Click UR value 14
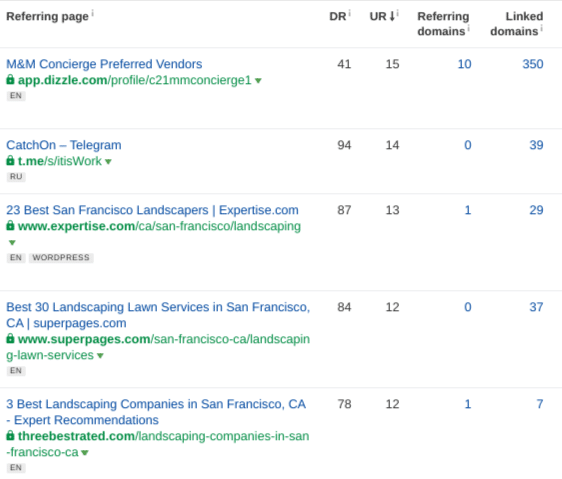562x479 pixels. (392, 145)
